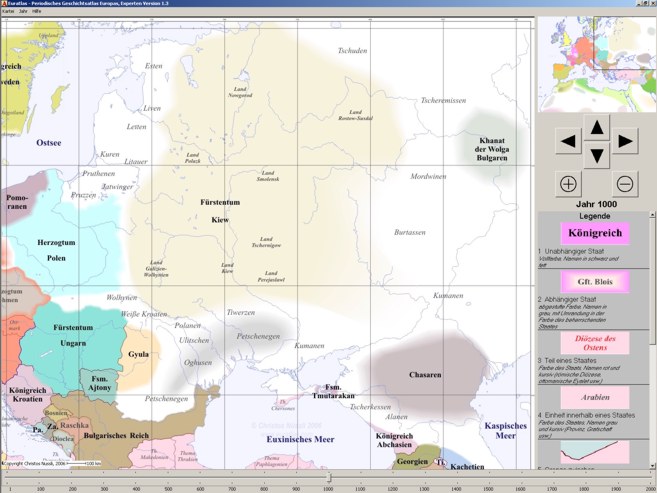Image resolution: width=657 pixels, height=493 pixels.
Task: Click the Raschka label
Action: [x=74, y=425]
